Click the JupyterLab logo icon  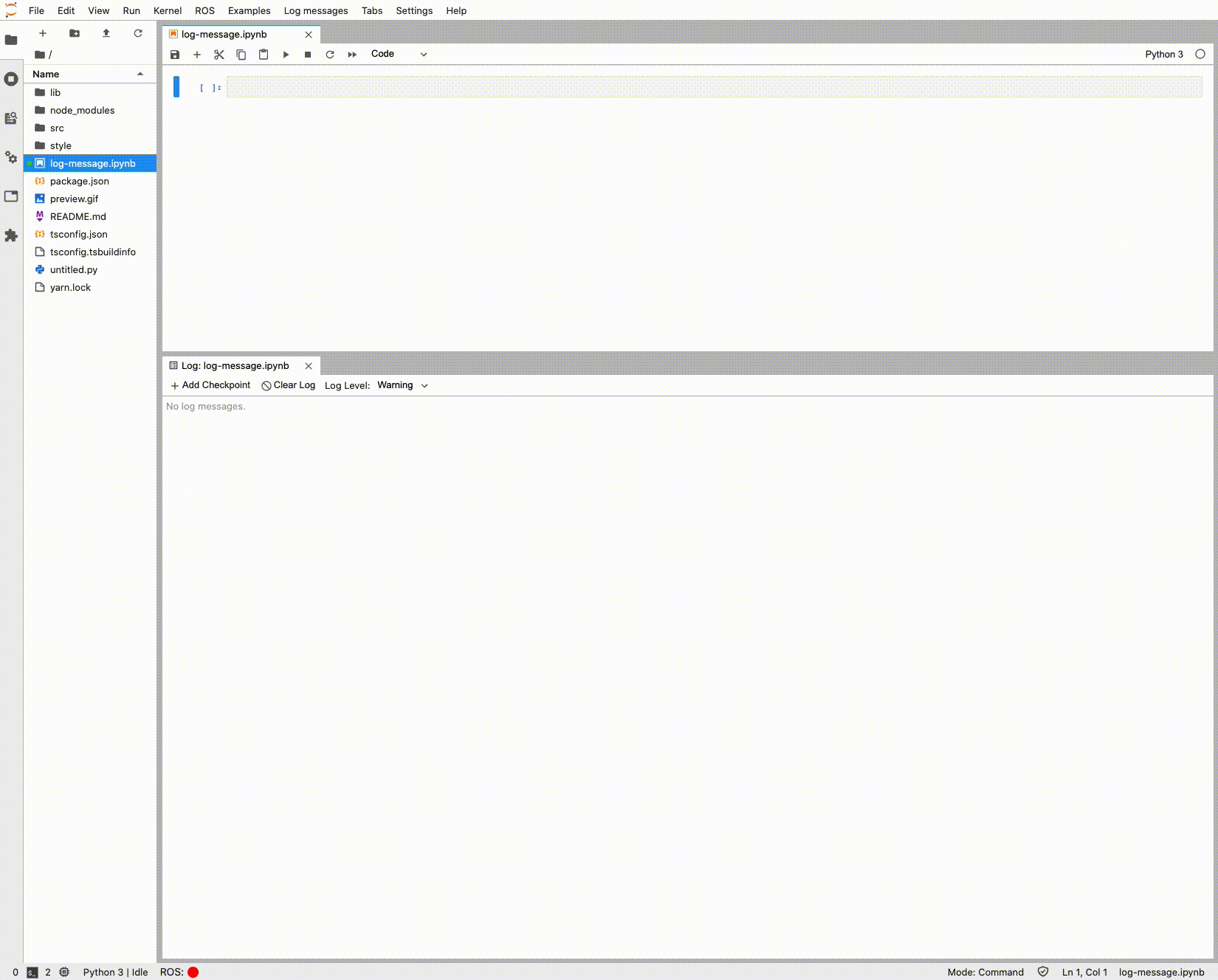point(11,10)
